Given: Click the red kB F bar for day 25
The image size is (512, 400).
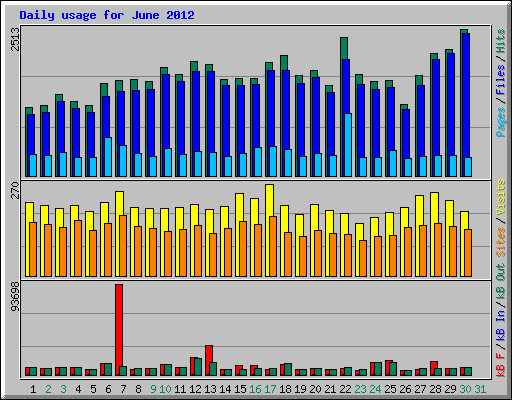Looking at the screenshot, I should click(x=388, y=368).
